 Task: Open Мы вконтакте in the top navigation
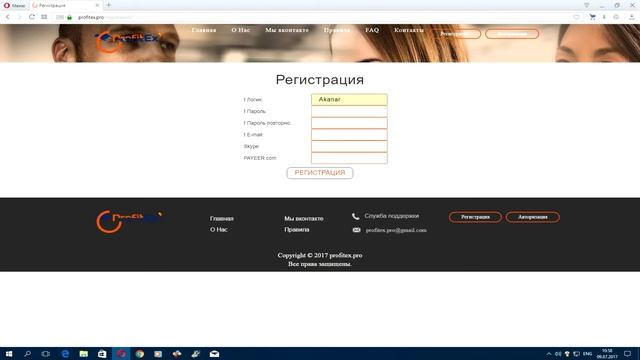click(287, 30)
